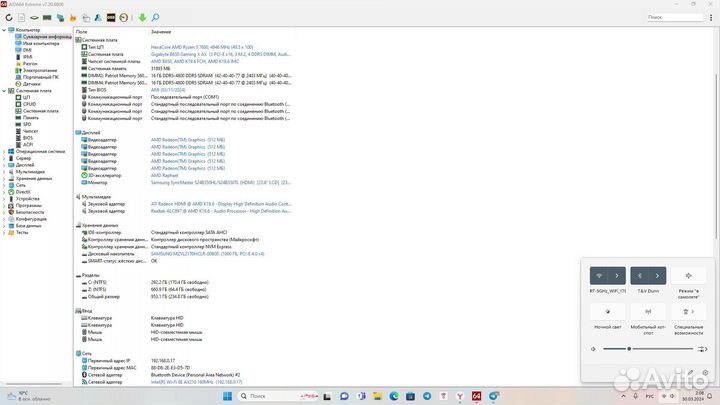
Task: Click microphone icon in system tray
Action: [x=636, y=396]
